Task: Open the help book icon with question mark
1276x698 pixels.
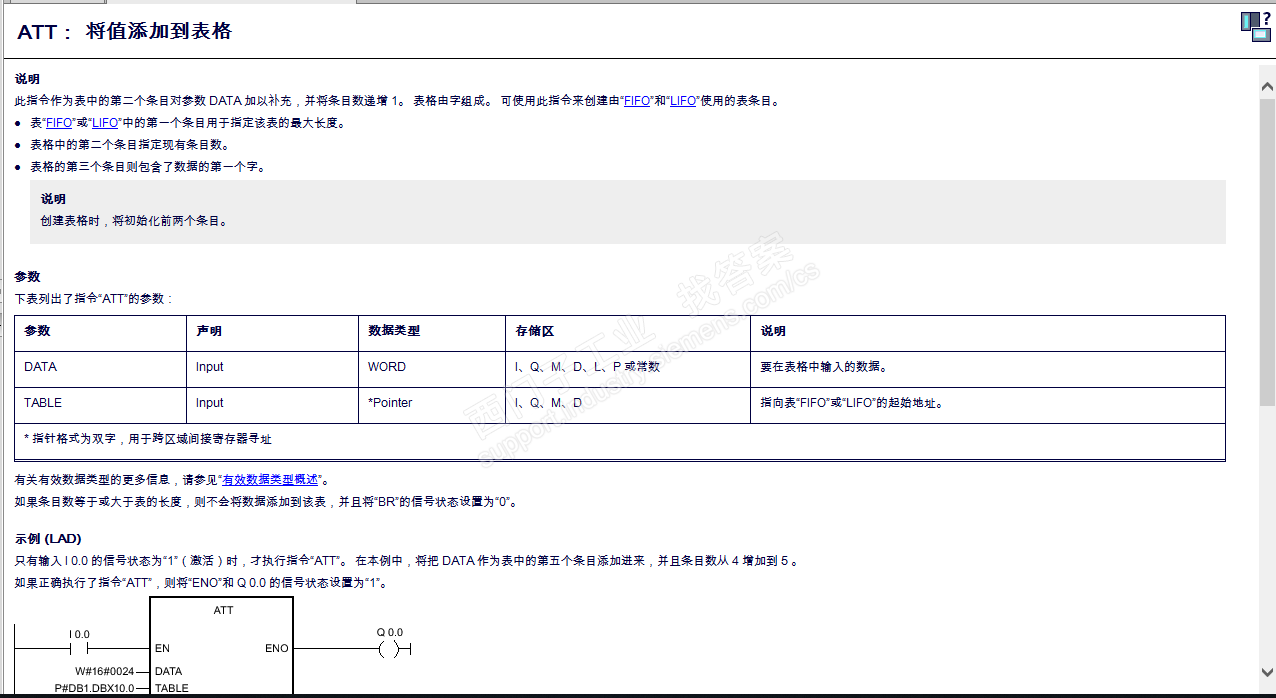Action: 1255,27
